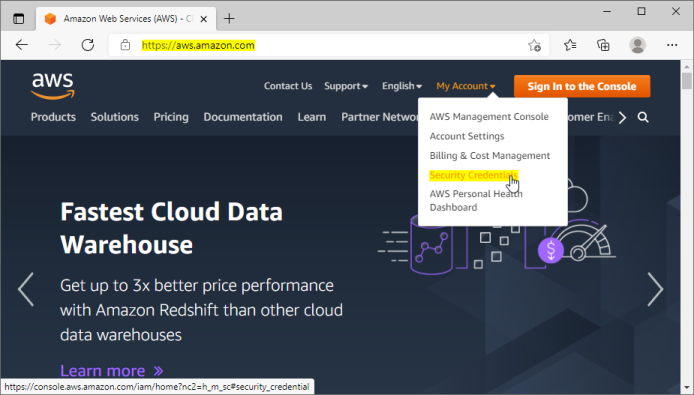Open the tab actions menu icon
This screenshot has height=395, width=694.
pyautogui.click(x=19, y=19)
